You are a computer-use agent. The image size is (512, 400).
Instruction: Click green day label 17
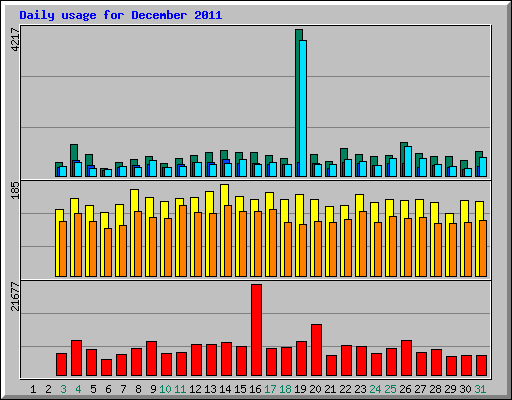point(270,389)
